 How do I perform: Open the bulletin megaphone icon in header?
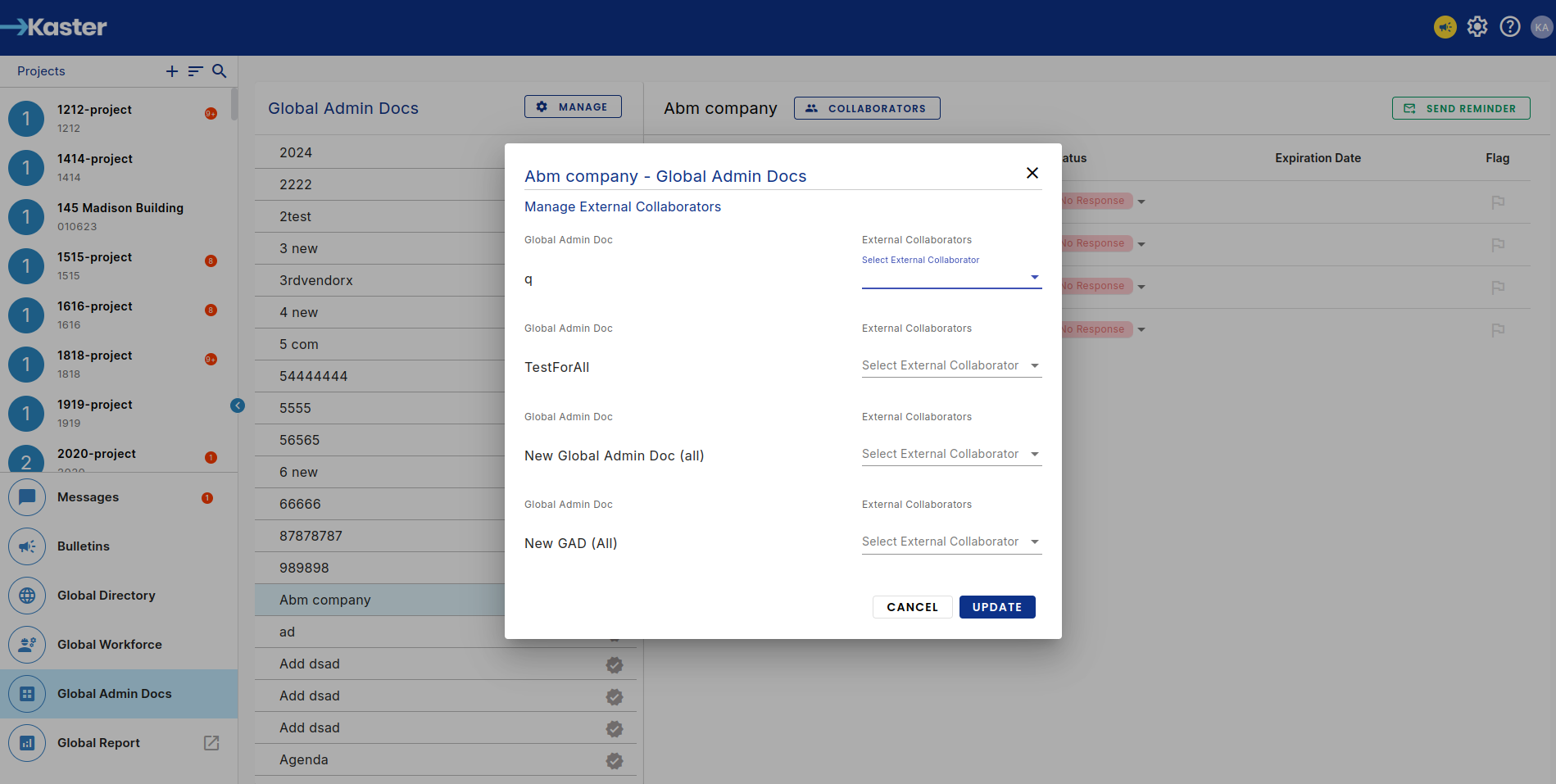coord(1445,27)
